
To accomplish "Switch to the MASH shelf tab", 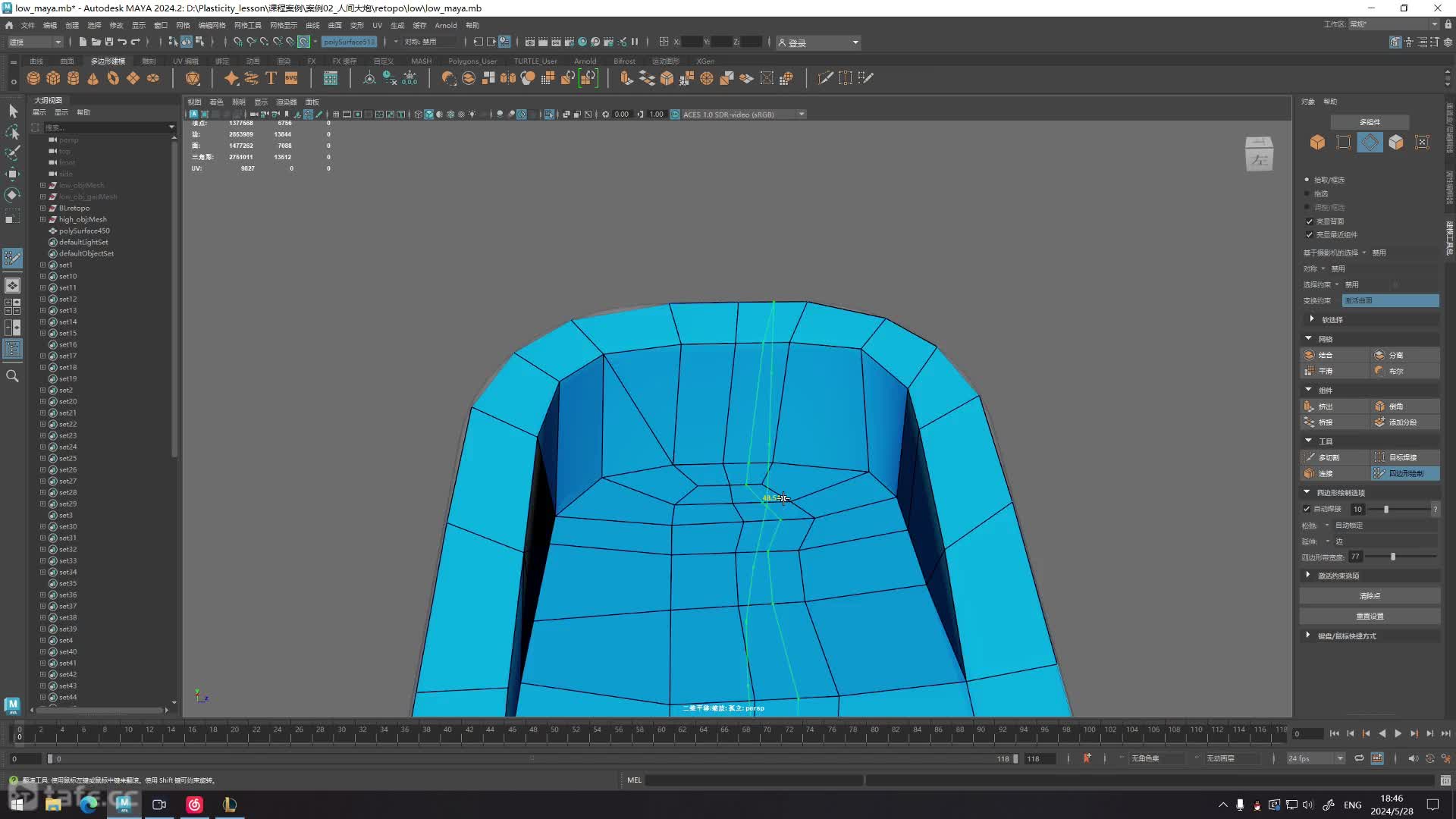I will (x=421, y=61).
